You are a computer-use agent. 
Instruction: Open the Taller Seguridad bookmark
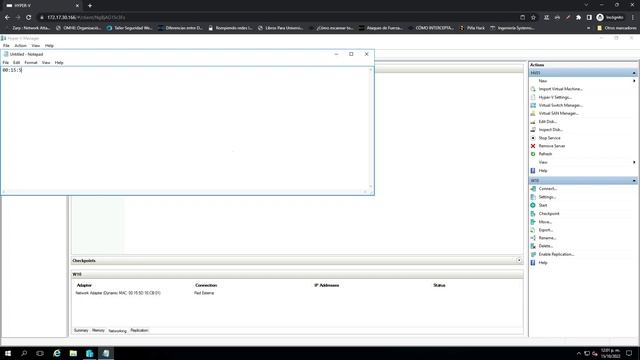coord(129,28)
